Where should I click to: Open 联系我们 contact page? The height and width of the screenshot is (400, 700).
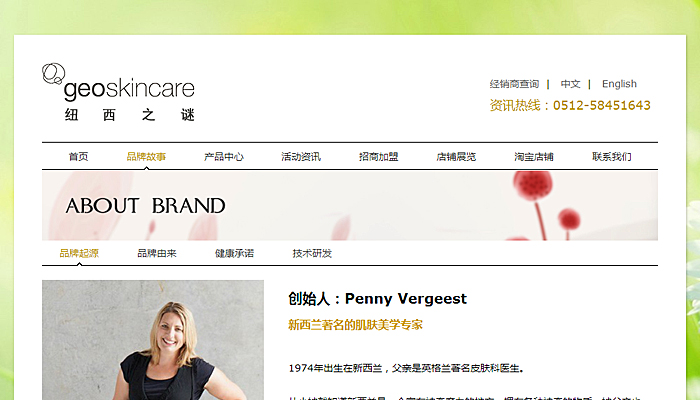coord(612,157)
